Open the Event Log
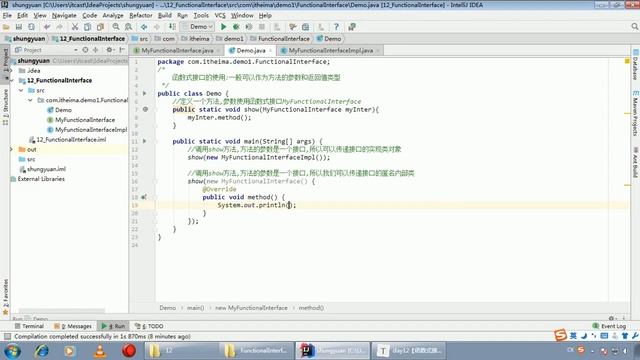Image resolution: width=640 pixels, height=360 pixels. [x=609, y=326]
